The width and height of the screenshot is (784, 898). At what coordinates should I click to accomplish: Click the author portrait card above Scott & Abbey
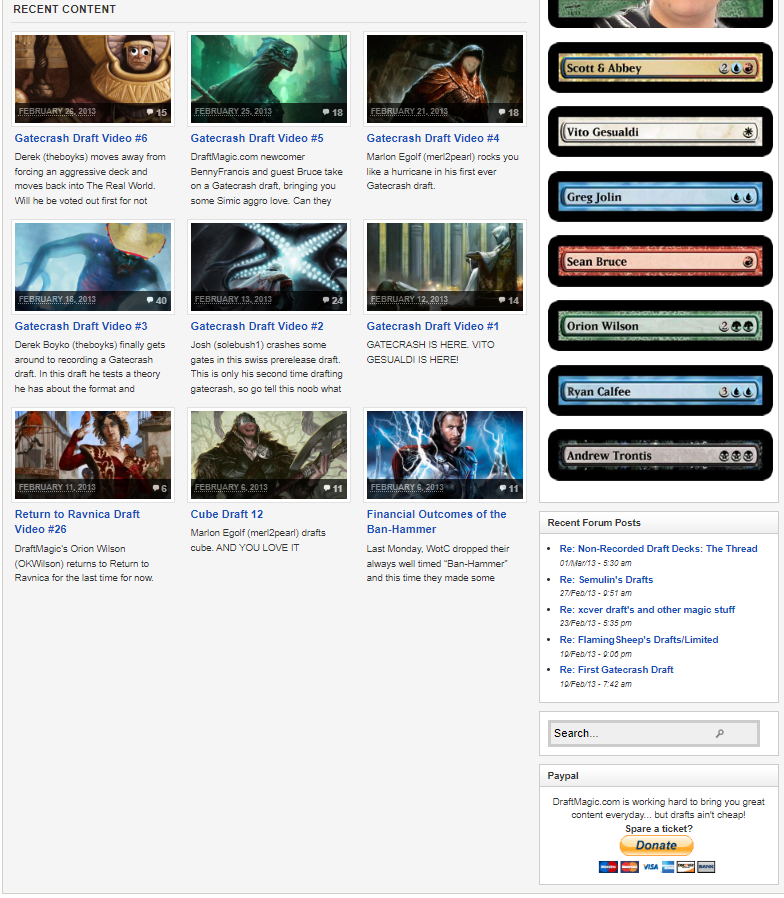(660, 14)
